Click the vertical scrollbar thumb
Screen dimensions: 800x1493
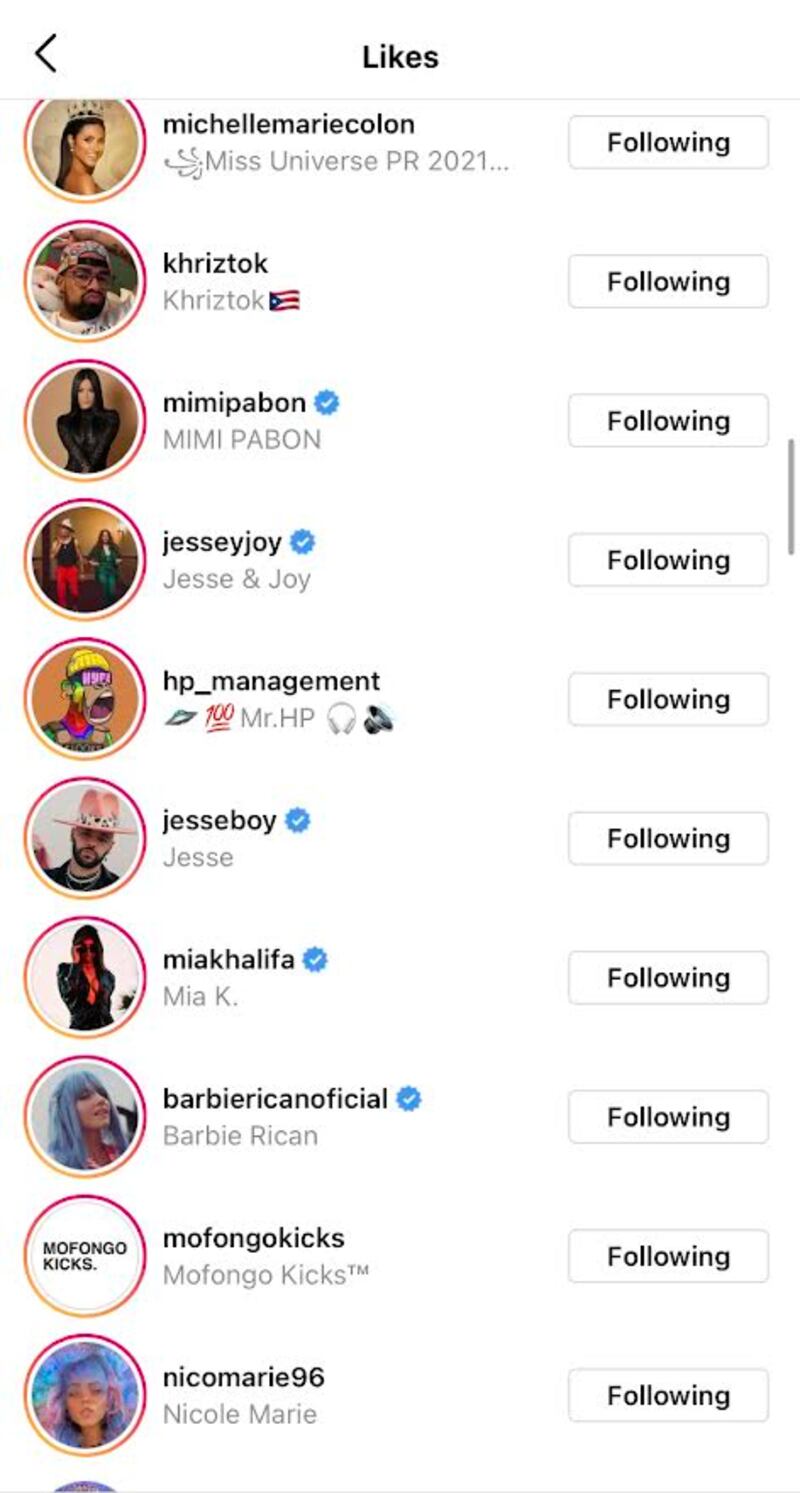tap(792, 496)
